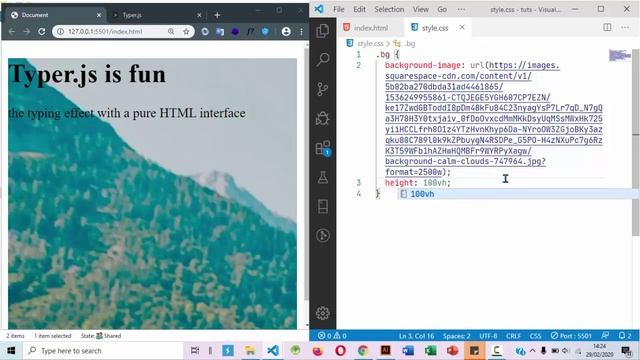The height and width of the screenshot is (360, 640).
Task: Click the blue shield extension icon in Chrome
Action: click(265, 31)
